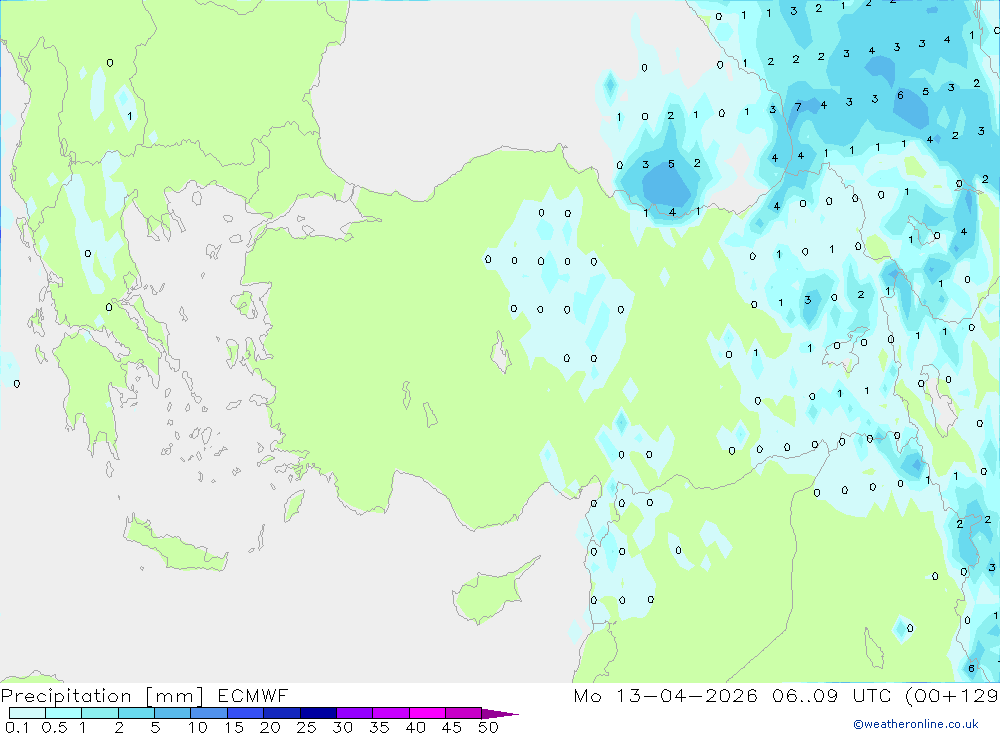The image size is (1000, 733).
Task: Click the '10' legend scale label
Action: tap(198, 727)
